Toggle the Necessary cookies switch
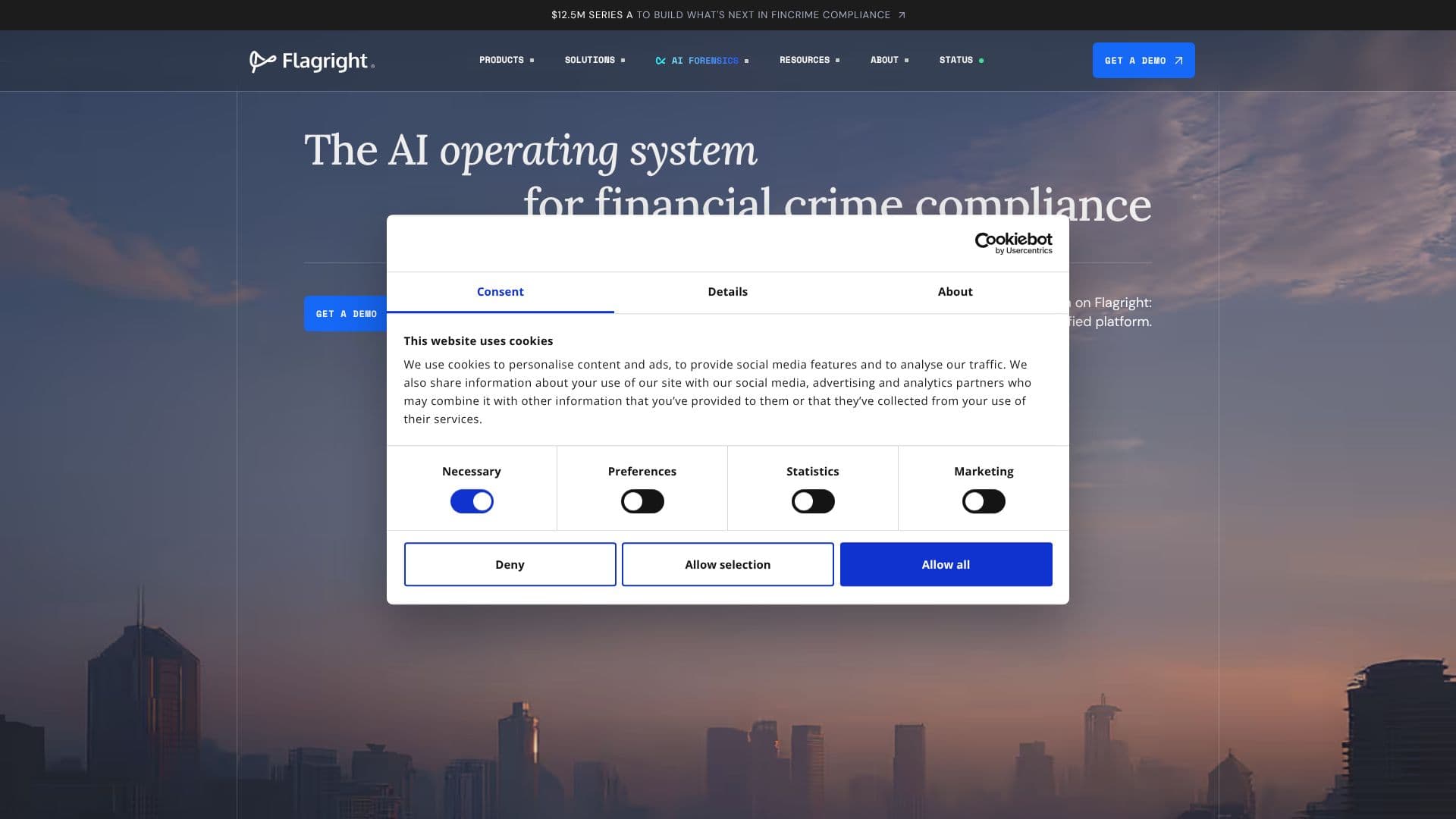 [x=472, y=501]
